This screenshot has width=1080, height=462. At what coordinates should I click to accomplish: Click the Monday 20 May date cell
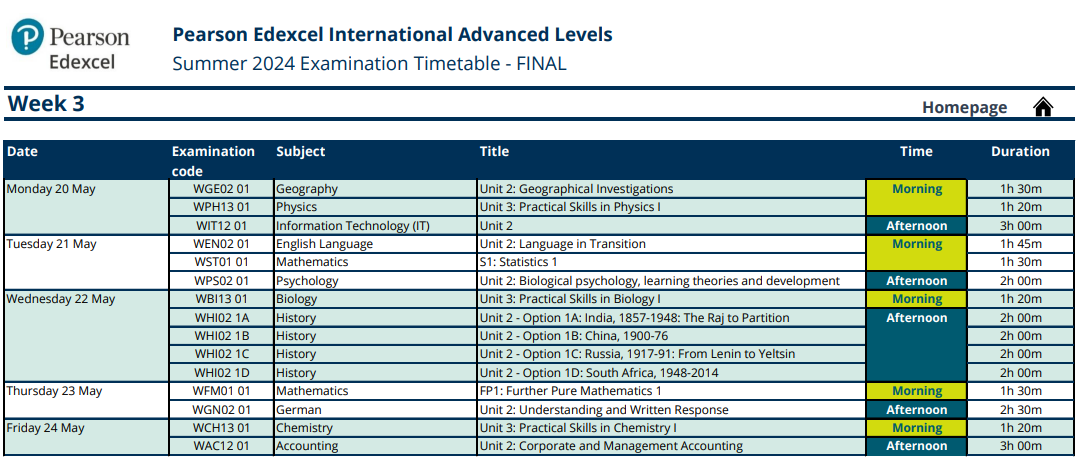(x=50, y=189)
